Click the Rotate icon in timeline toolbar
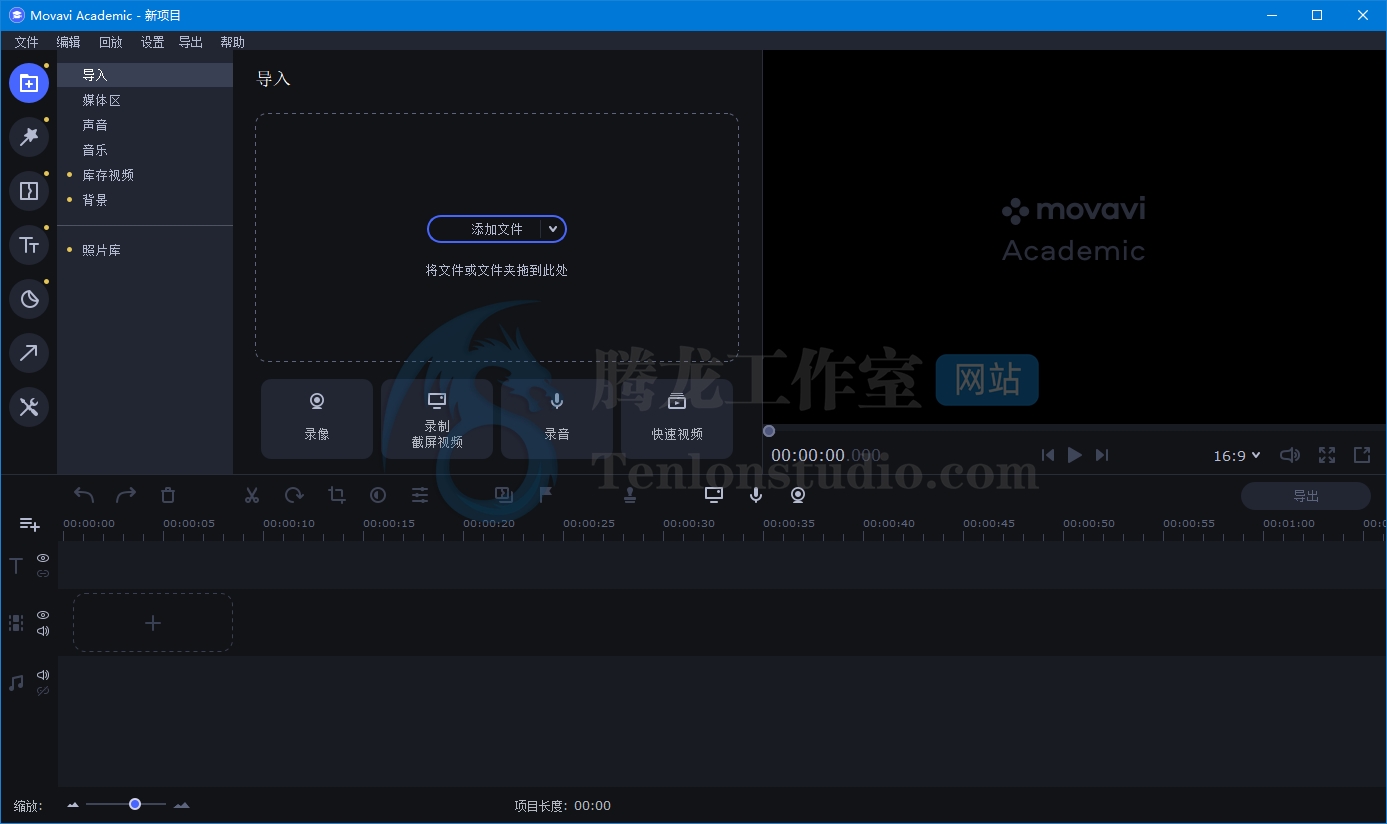This screenshot has height=824, width=1387. click(294, 495)
